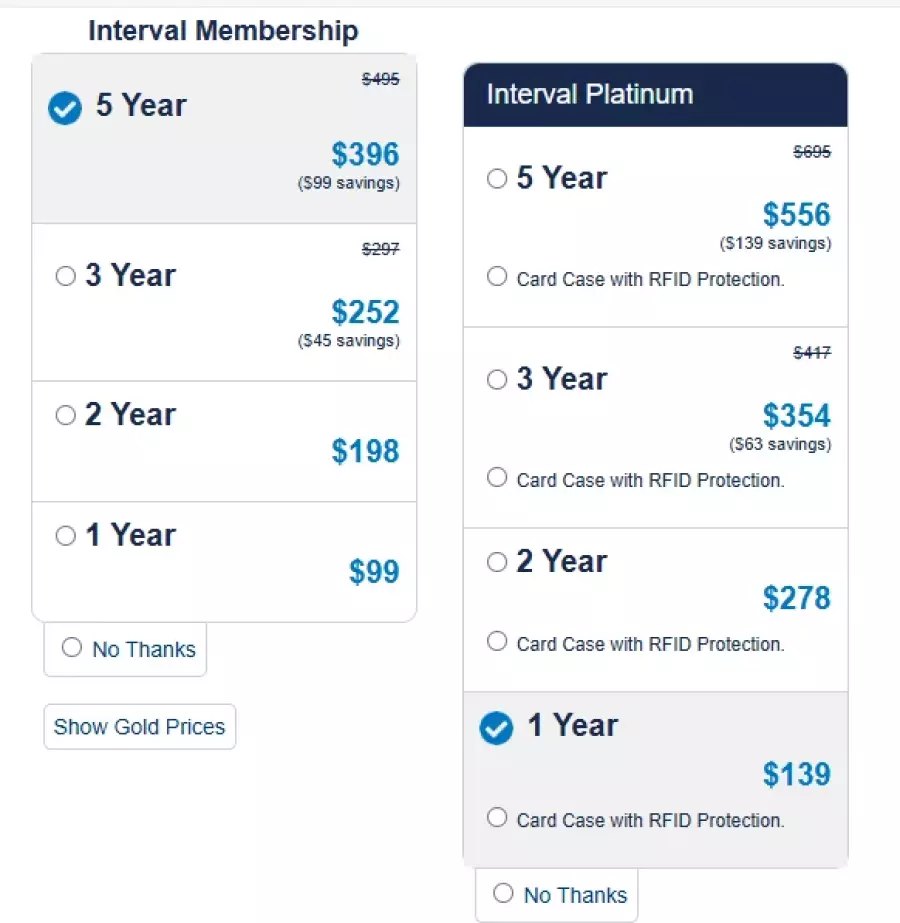Click the checked 1 Year Platinum icon
This screenshot has height=923, width=900.
click(496, 728)
